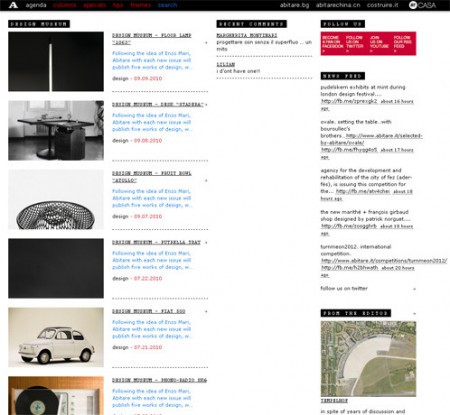Image resolution: width=450 pixels, height=415 pixels.
Task: Open the themes menu item
Action: [140, 5]
